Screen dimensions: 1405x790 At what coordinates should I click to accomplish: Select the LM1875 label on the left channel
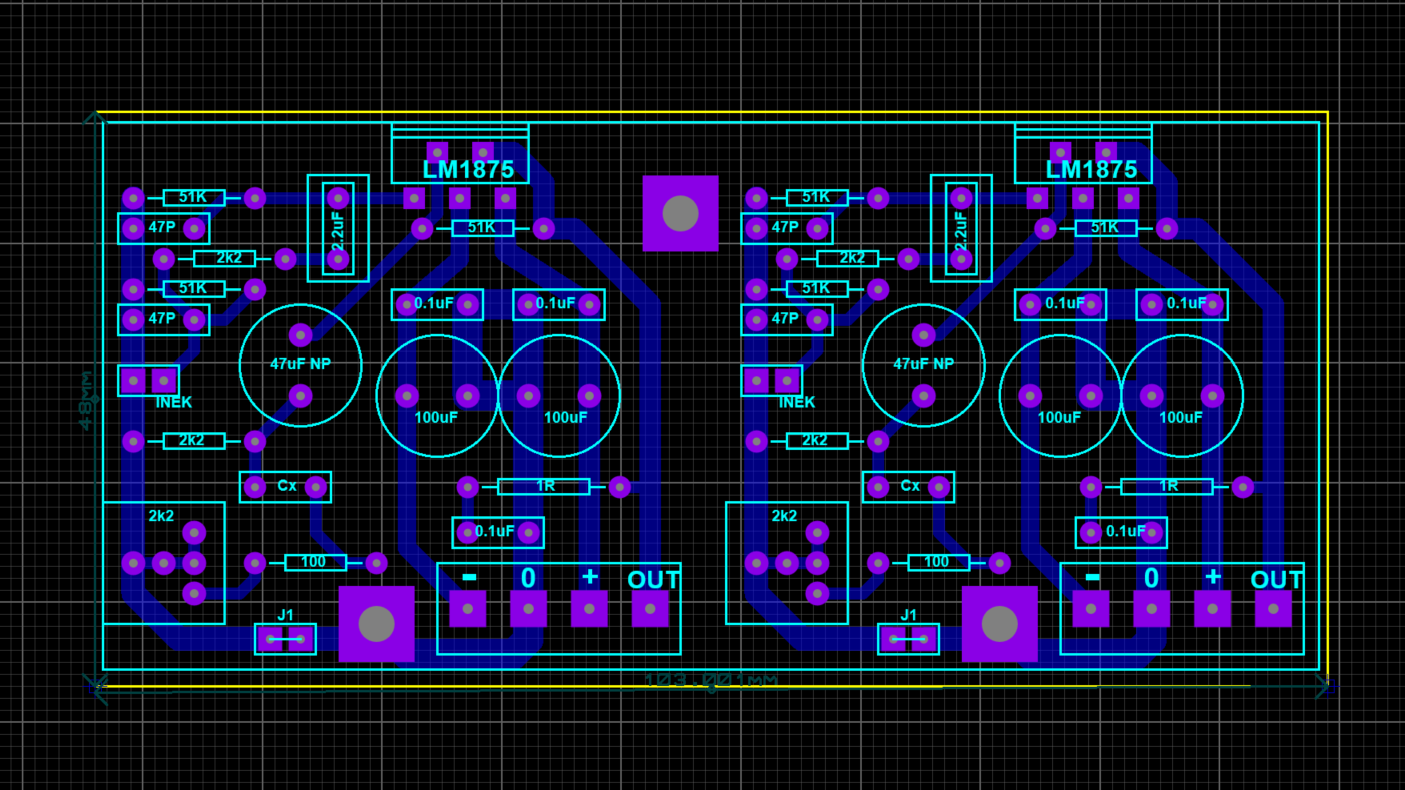pos(468,170)
